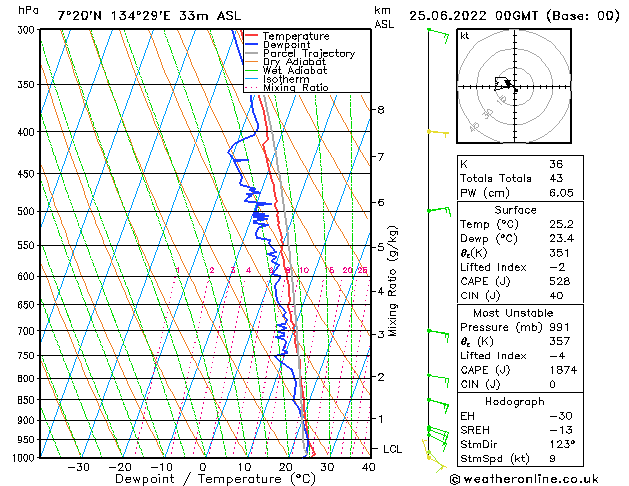This screenshot has width=629, height=486.
Task: Click the 700 hPa pressure label
Action: point(28,331)
